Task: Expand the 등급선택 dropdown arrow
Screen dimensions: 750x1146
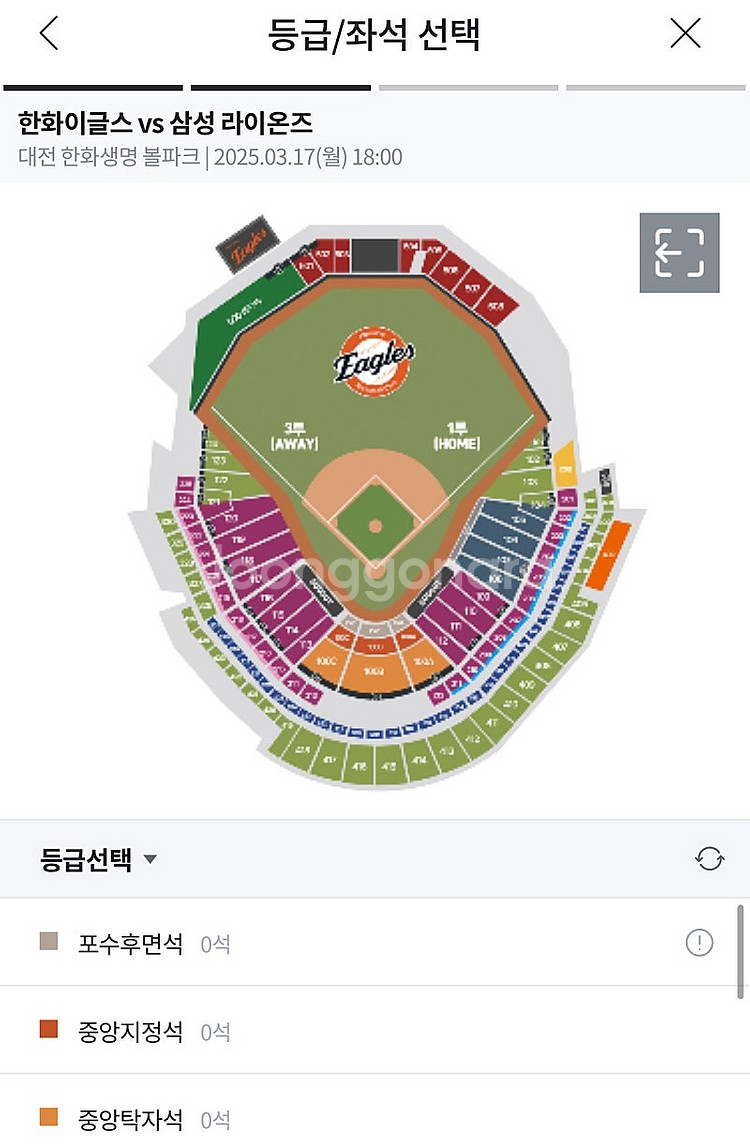Action: pos(151,859)
